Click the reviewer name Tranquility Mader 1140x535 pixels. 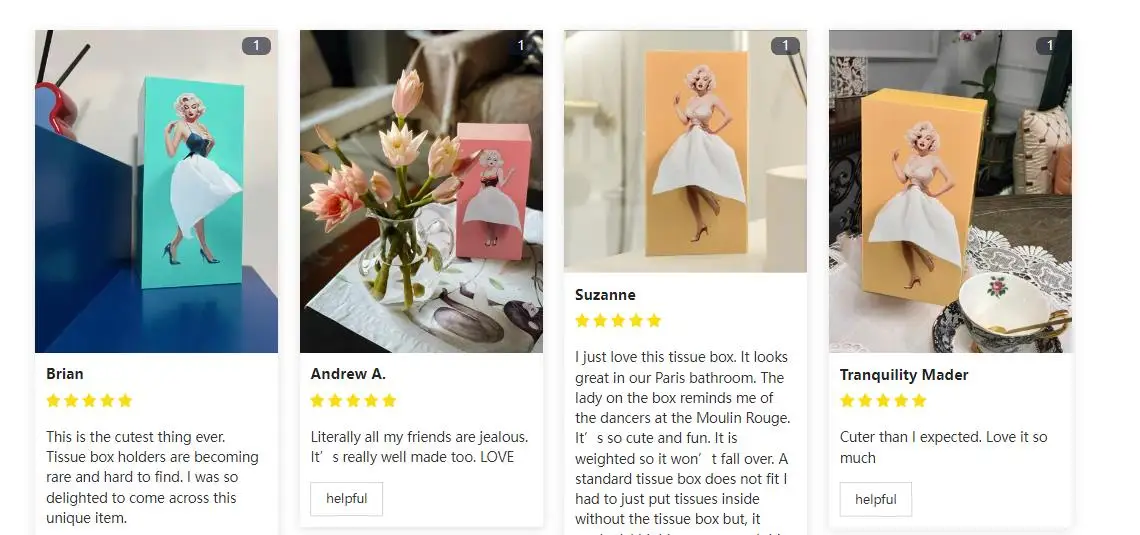[x=904, y=375]
